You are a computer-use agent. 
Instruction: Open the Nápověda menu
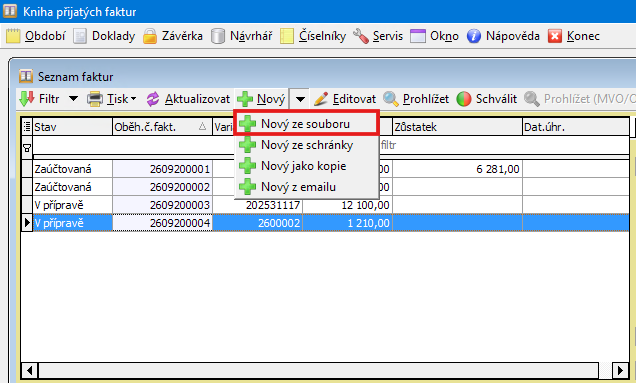point(513,36)
